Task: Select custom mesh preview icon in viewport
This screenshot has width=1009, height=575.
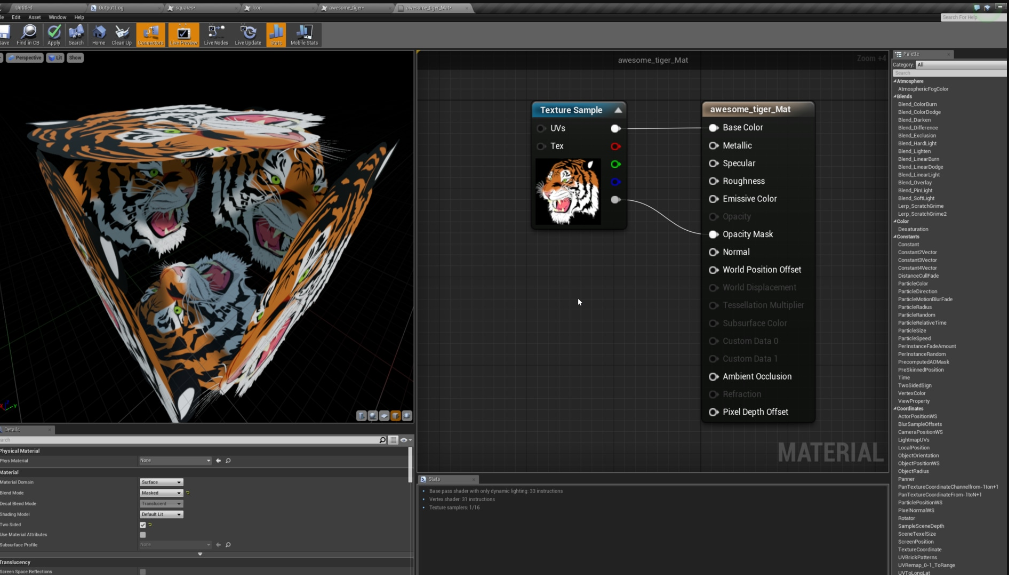Action: pyautogui.click(x=407, y=415)
